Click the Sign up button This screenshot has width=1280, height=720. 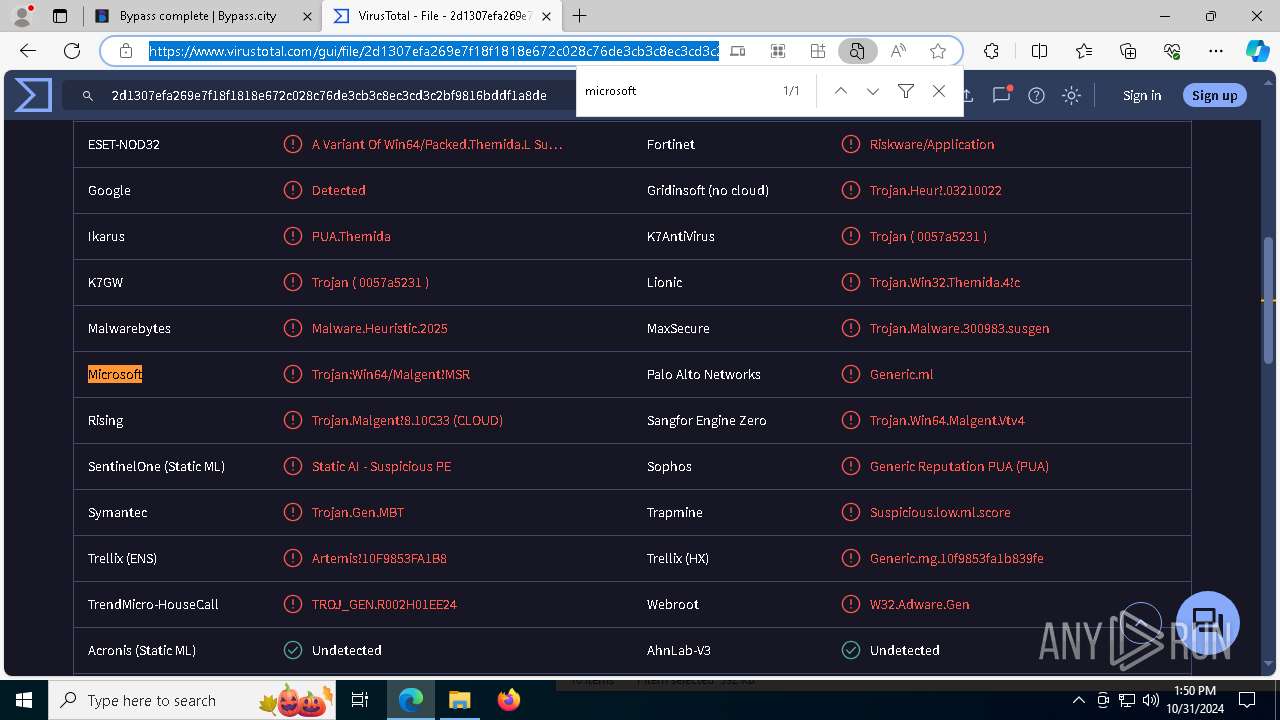tap(1215, 95)
